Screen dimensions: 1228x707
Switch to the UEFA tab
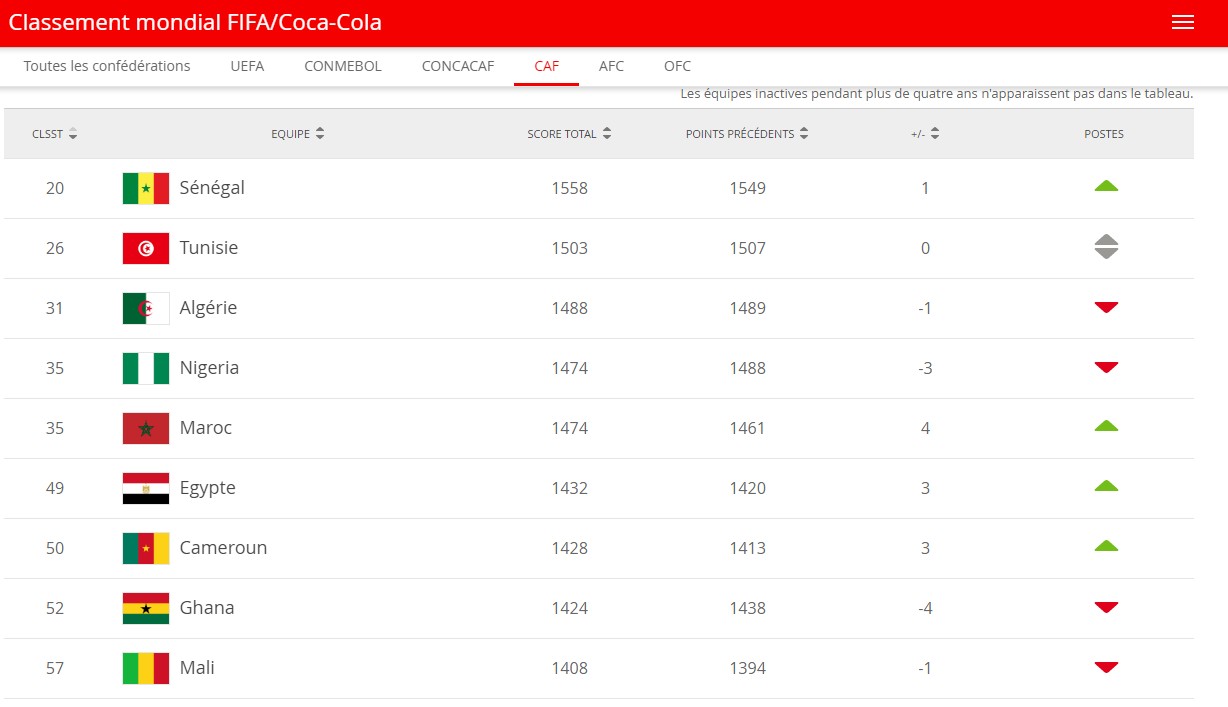247,66
